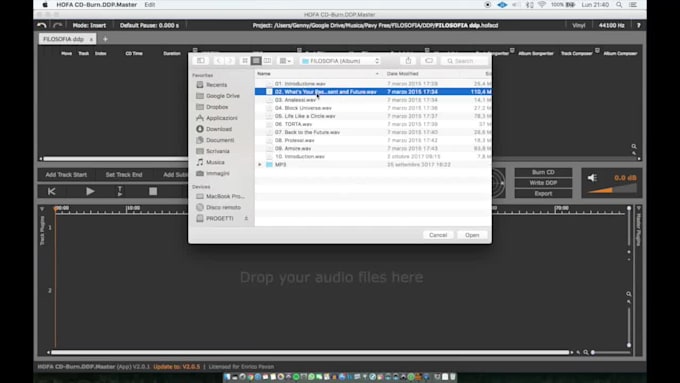The height and width of the screenshot is (383, 680).
Task: Select MacBook Pro under Devices
Action: click(x=225, y=196)
